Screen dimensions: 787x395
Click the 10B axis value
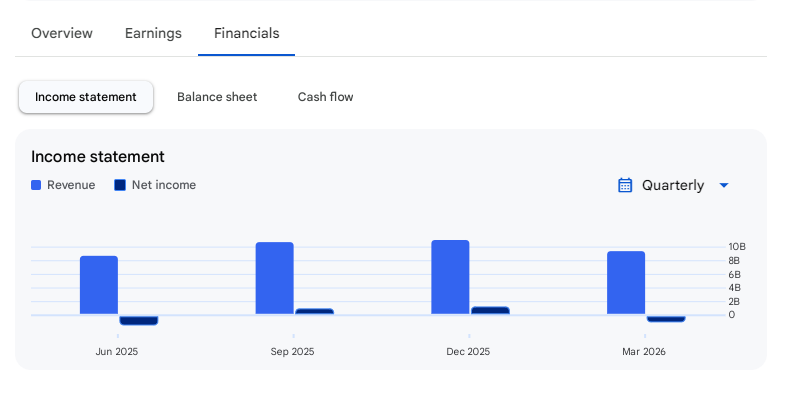(737, 246)
